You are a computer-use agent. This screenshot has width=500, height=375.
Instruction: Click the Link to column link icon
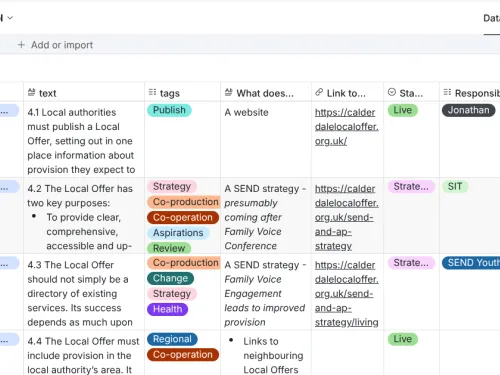pyautogui.click(x=319, y=92)
